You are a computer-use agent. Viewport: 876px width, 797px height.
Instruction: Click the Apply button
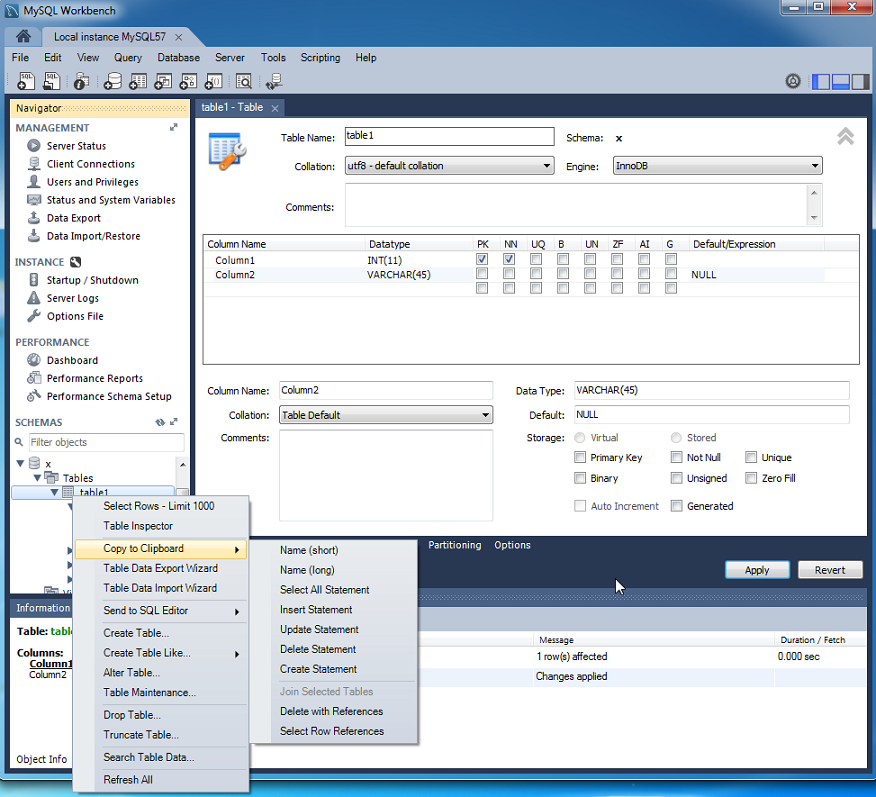757,570
